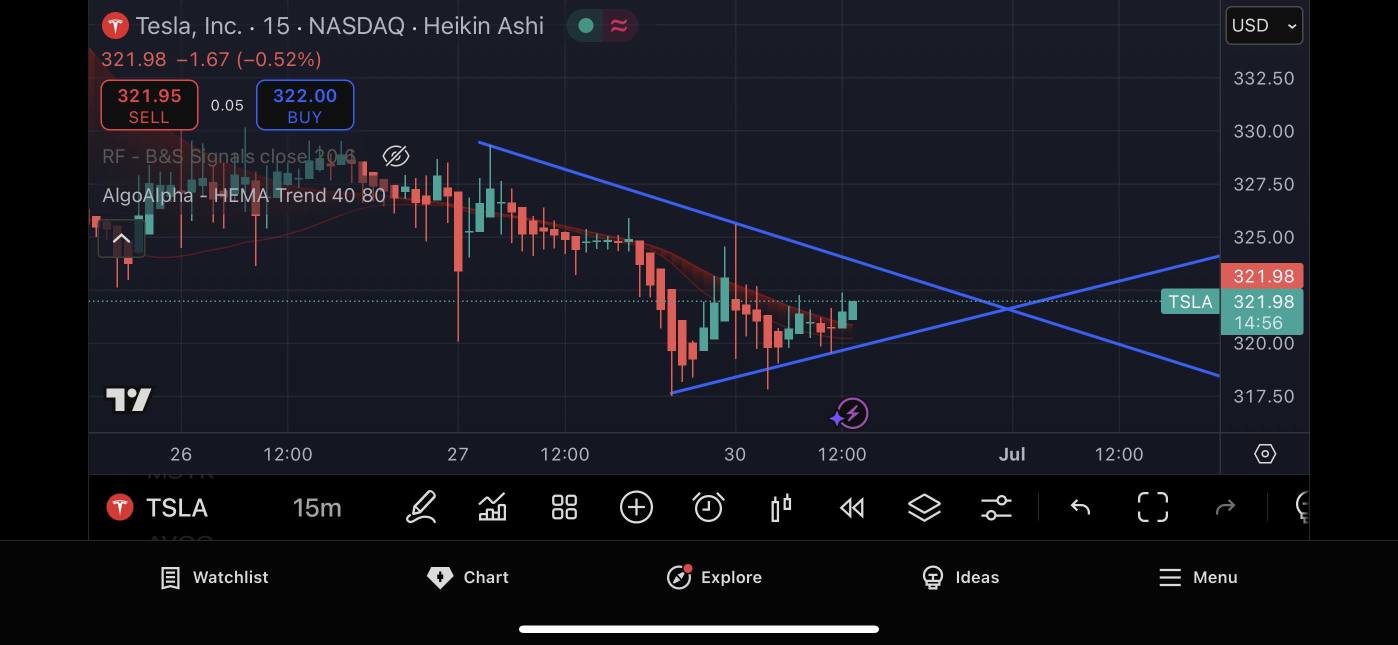
Task: Open the candlestick chart type icon
Action: click(x=781, y=507)
